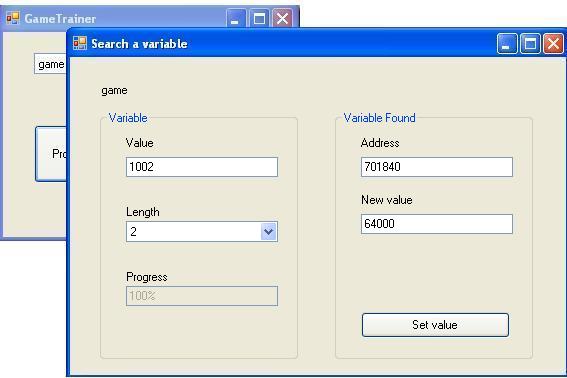
Task: Minimize the GameTrainer window
Action: pos(235,18)
